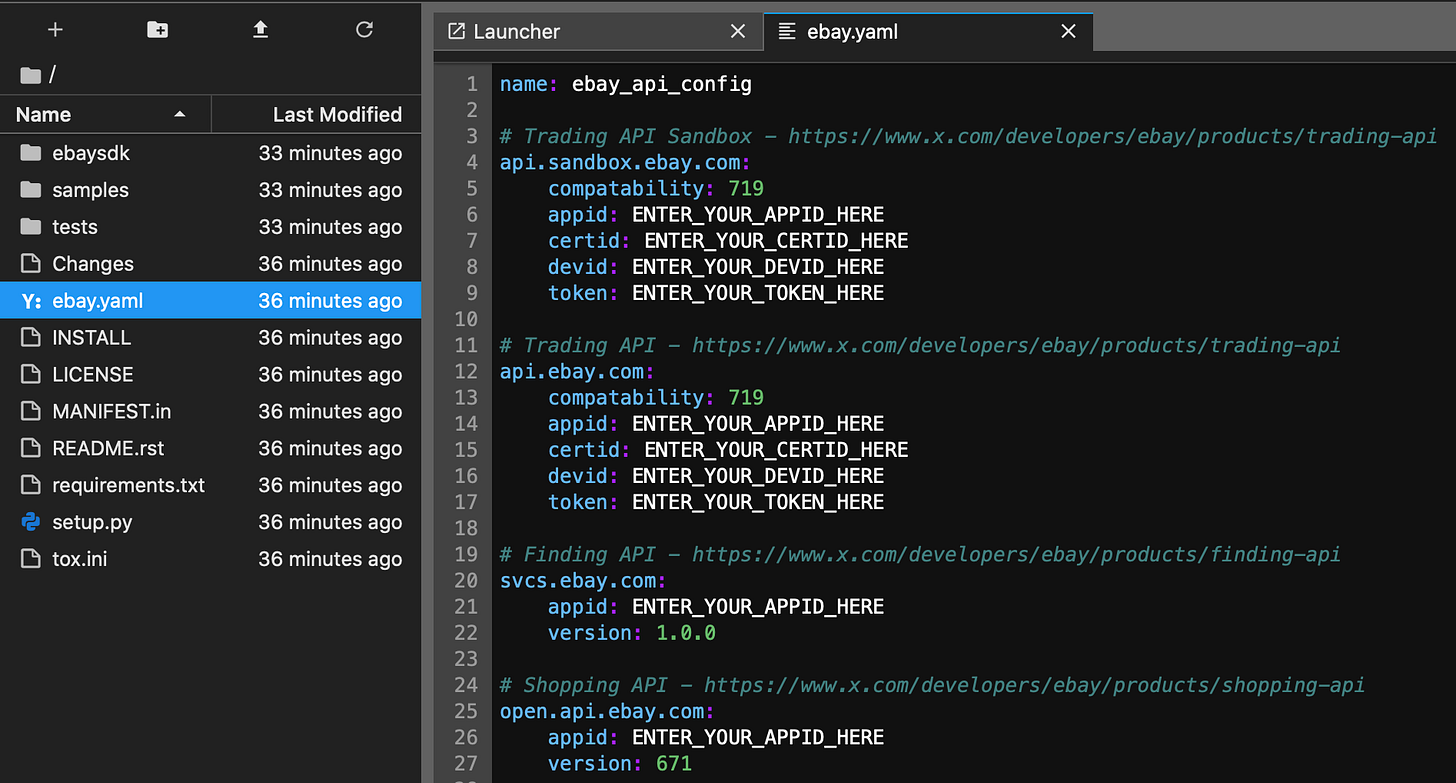
Task: Click the Last Modified column header
Action: tap(337, 114)
